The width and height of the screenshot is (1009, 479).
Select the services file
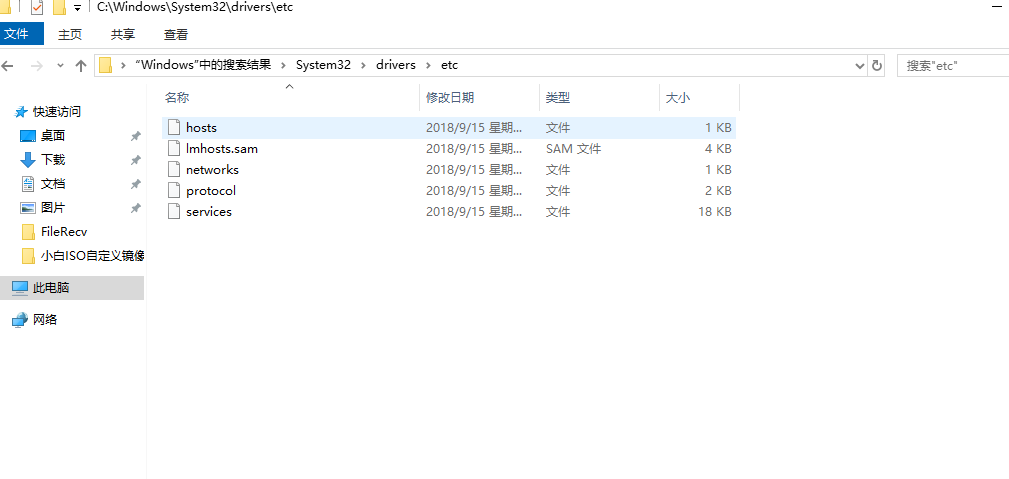[449, 211]
